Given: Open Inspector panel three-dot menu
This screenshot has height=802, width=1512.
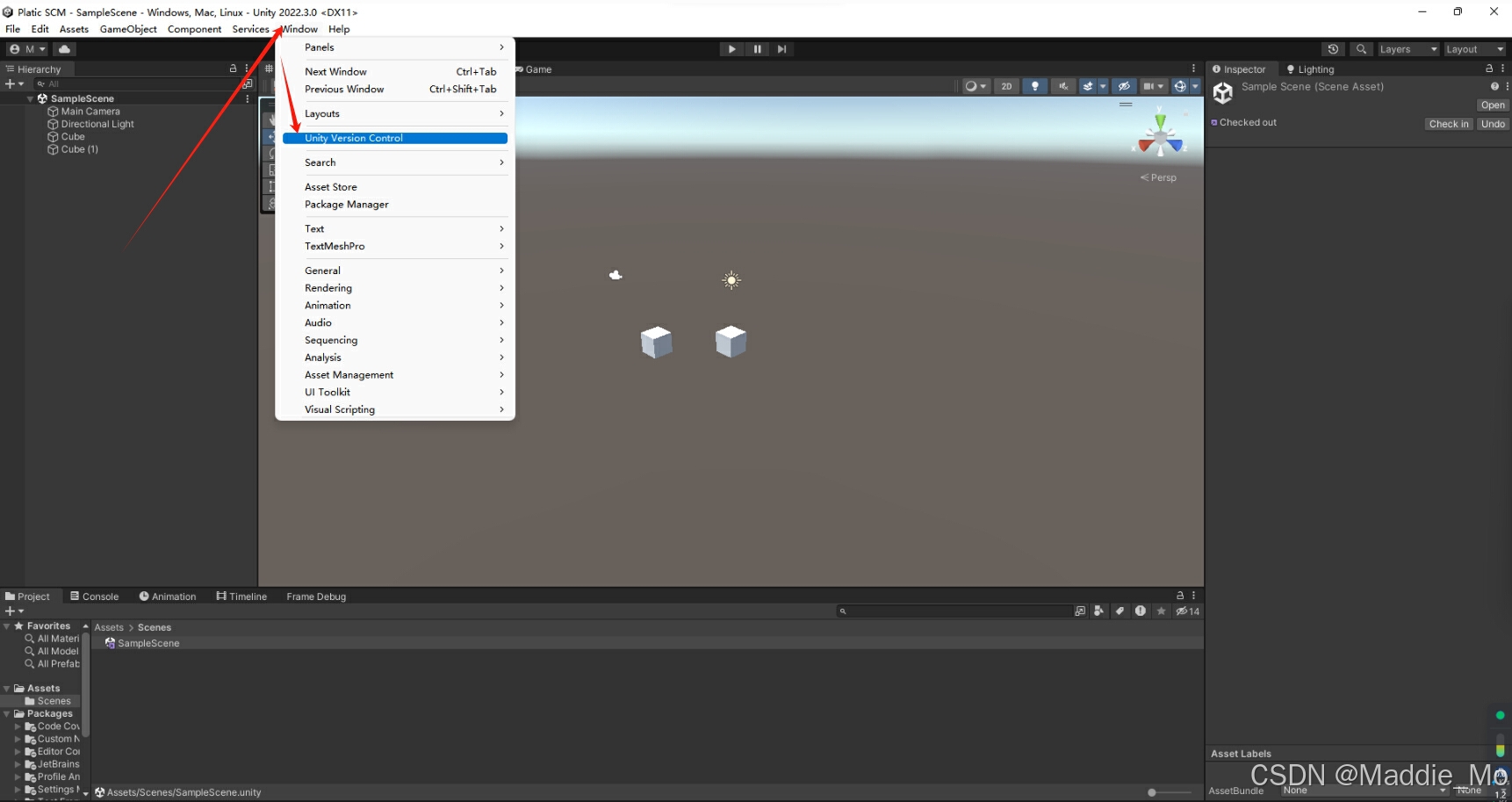Looking at the screenshot, I should 1504,69.
